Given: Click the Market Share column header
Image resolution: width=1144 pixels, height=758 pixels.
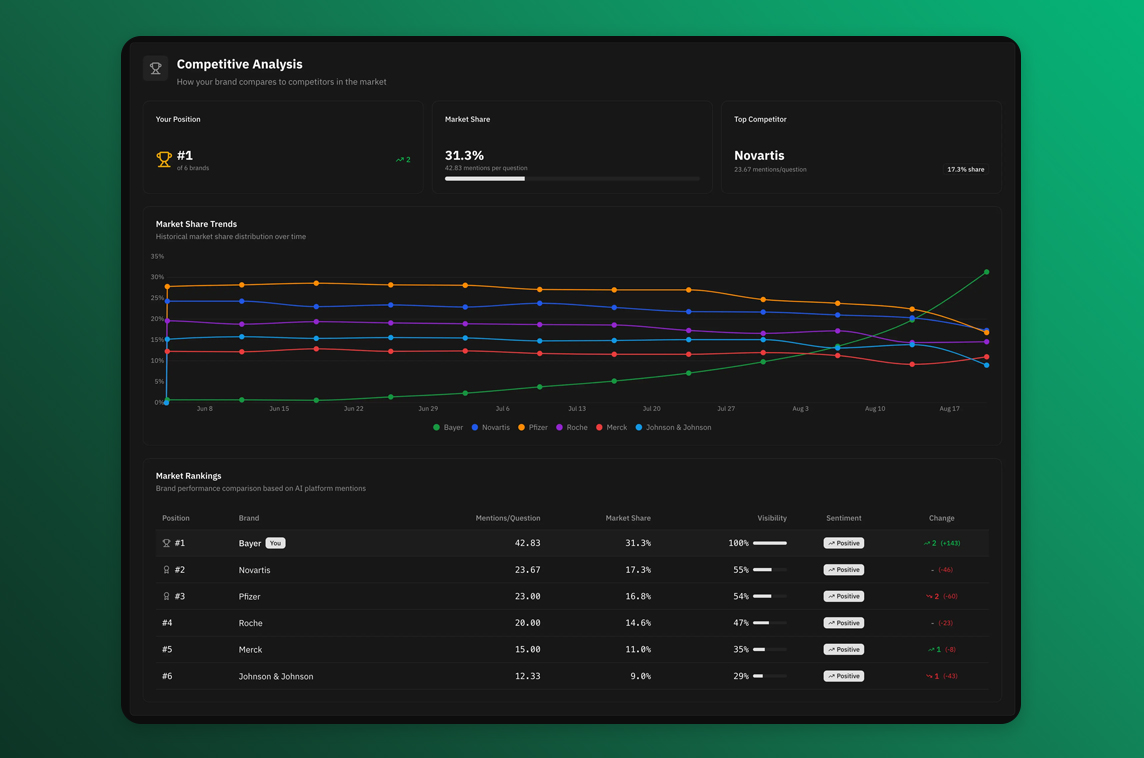Looking at the screenshot, I should click(628, 518).
